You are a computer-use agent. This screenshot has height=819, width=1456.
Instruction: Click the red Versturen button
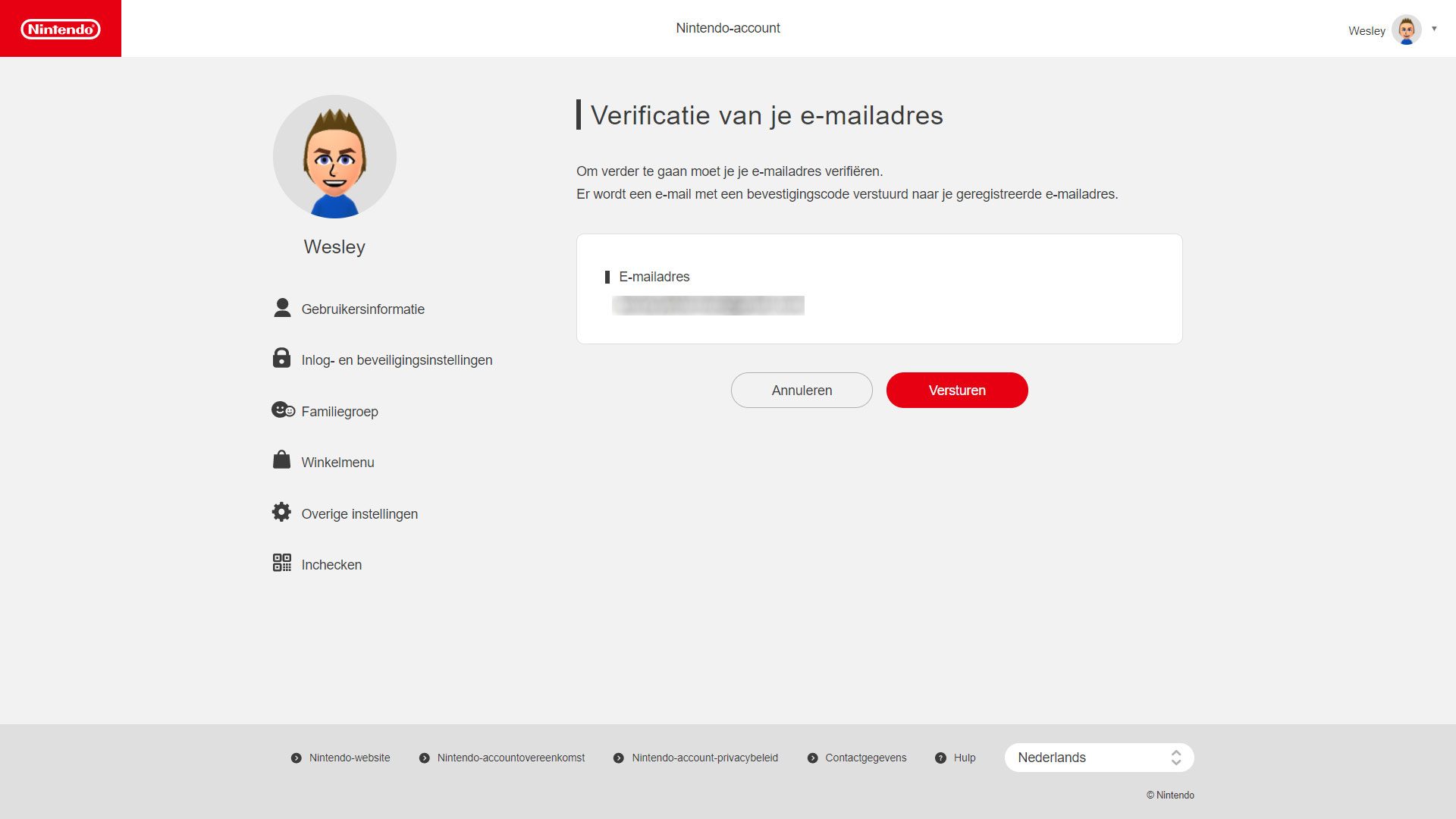coord(957,390)
